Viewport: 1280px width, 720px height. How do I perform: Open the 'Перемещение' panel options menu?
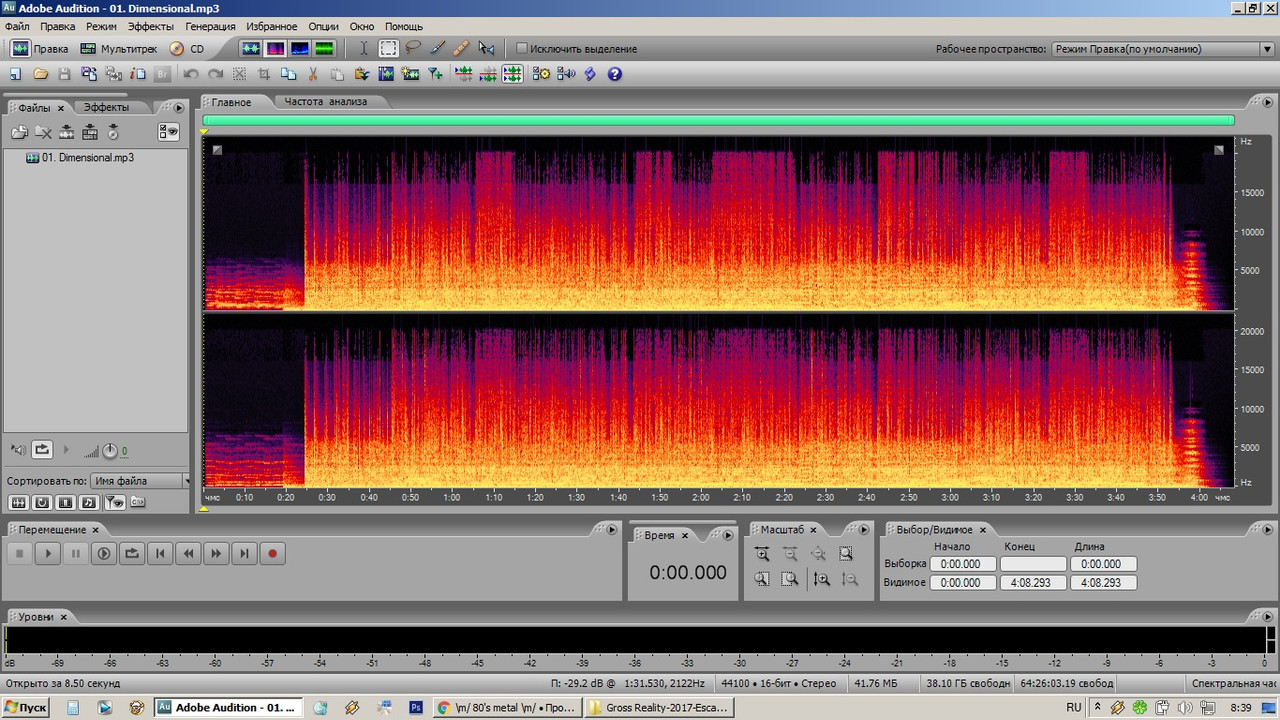613,529
